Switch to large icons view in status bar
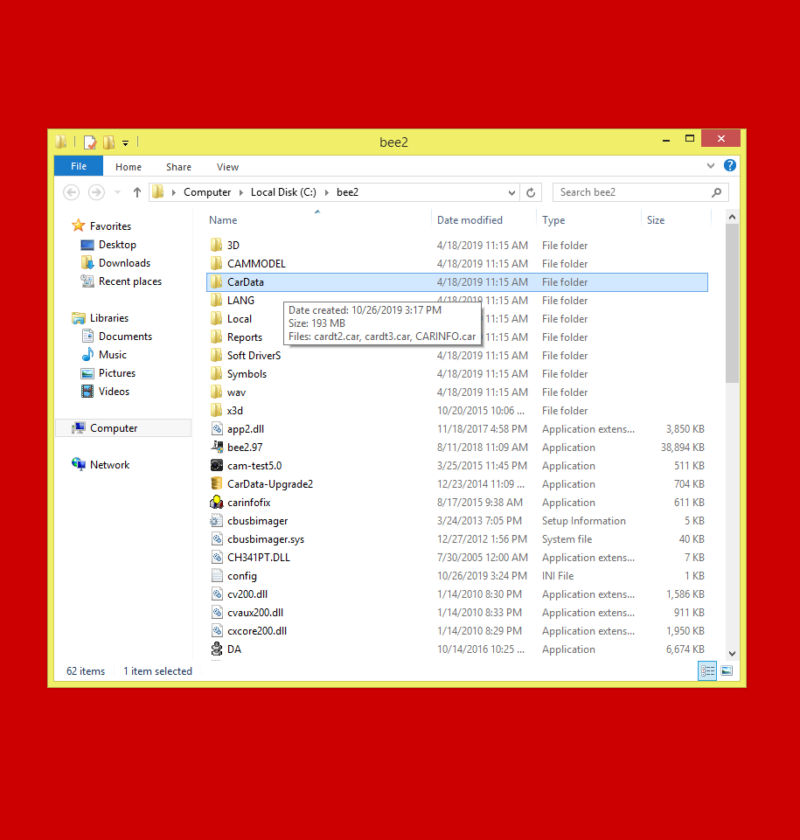Screen dimensions: 800x840 (727, 671)
